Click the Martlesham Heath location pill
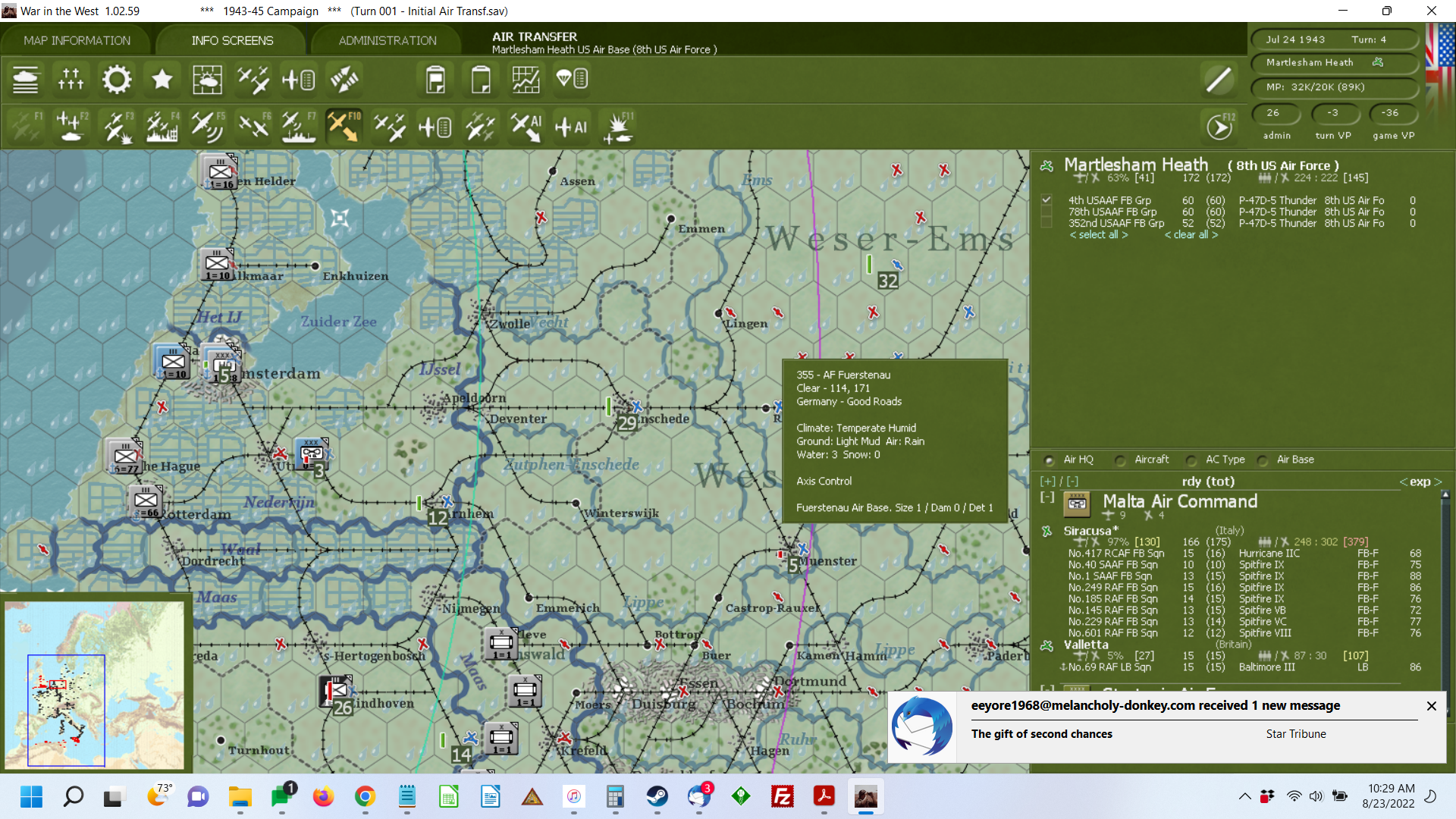1456x819 pixels. [x=1333, y=62]
